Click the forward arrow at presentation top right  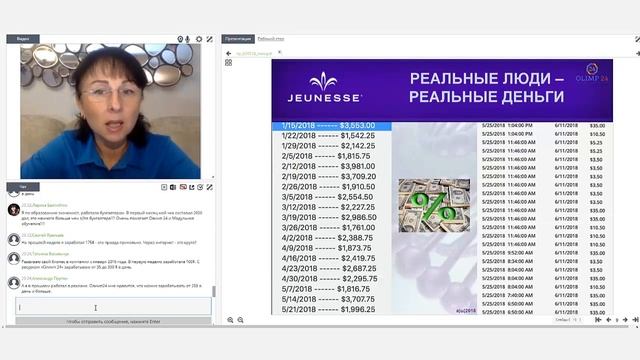tap(638, 53)
